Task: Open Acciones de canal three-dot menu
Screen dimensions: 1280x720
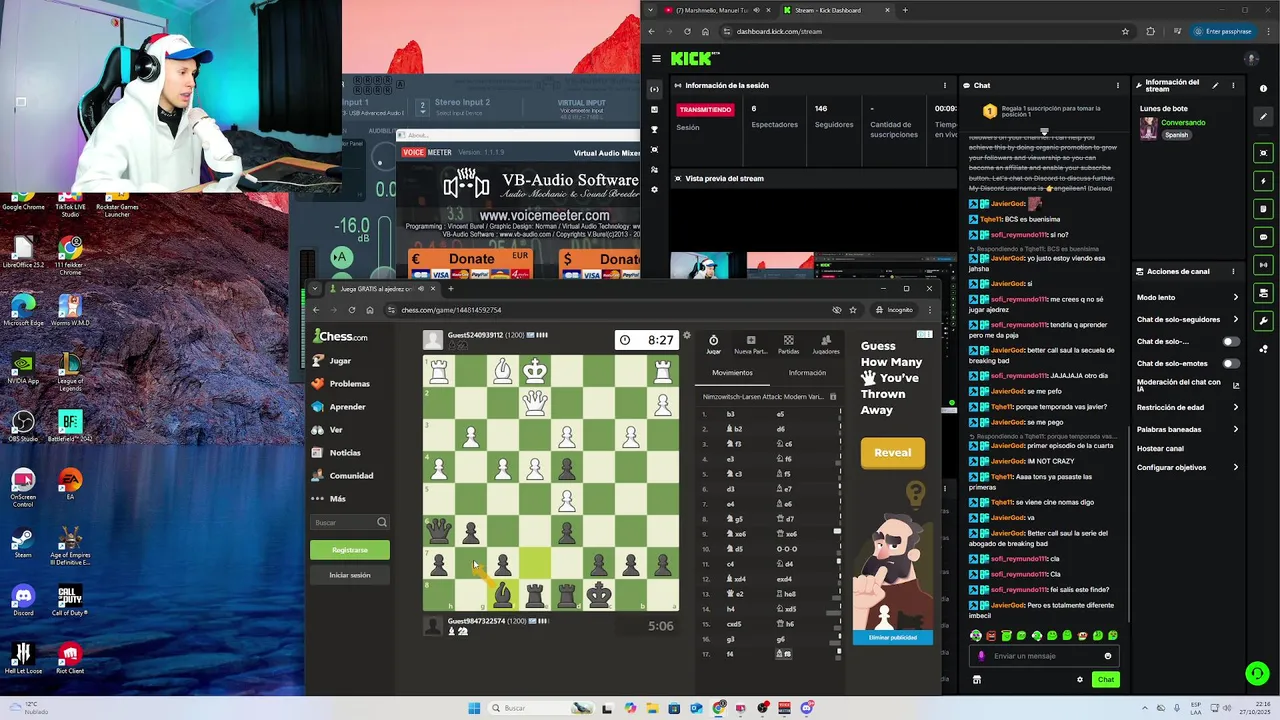Action: pos(1232,271)
